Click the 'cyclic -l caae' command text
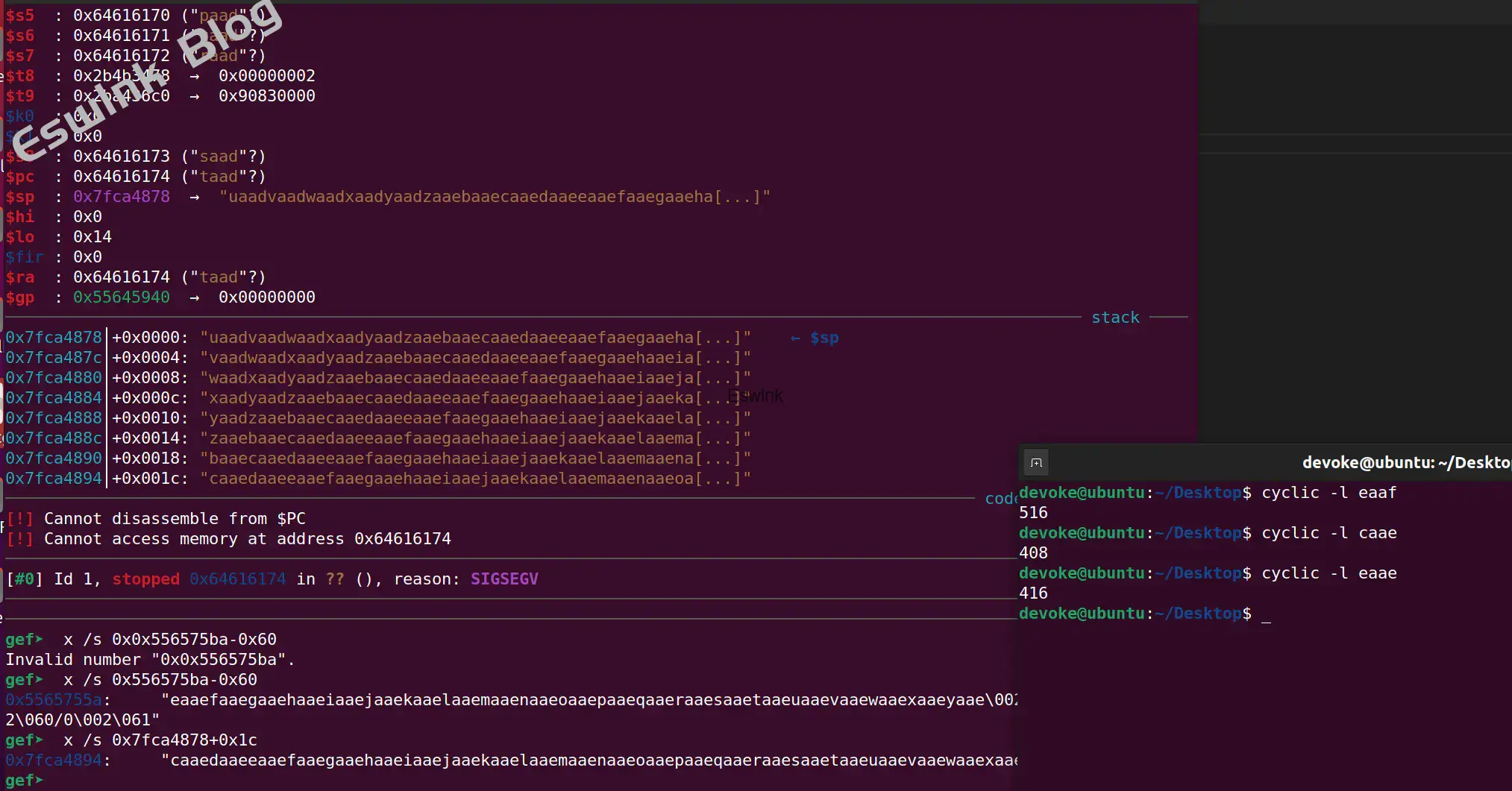1512x791 pixels. point(1329,533)
